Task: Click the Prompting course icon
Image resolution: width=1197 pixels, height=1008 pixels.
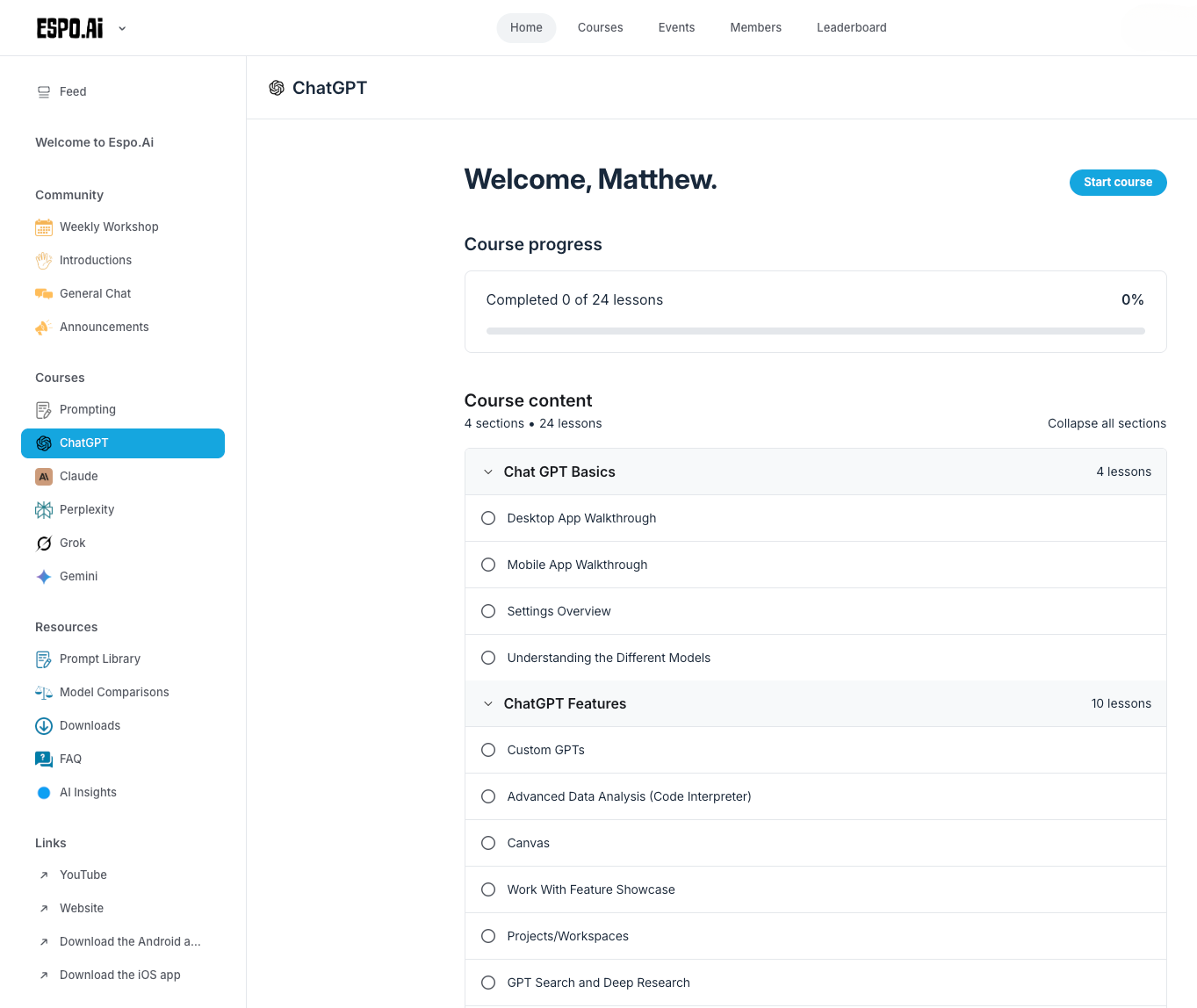Action: [44, 410]
